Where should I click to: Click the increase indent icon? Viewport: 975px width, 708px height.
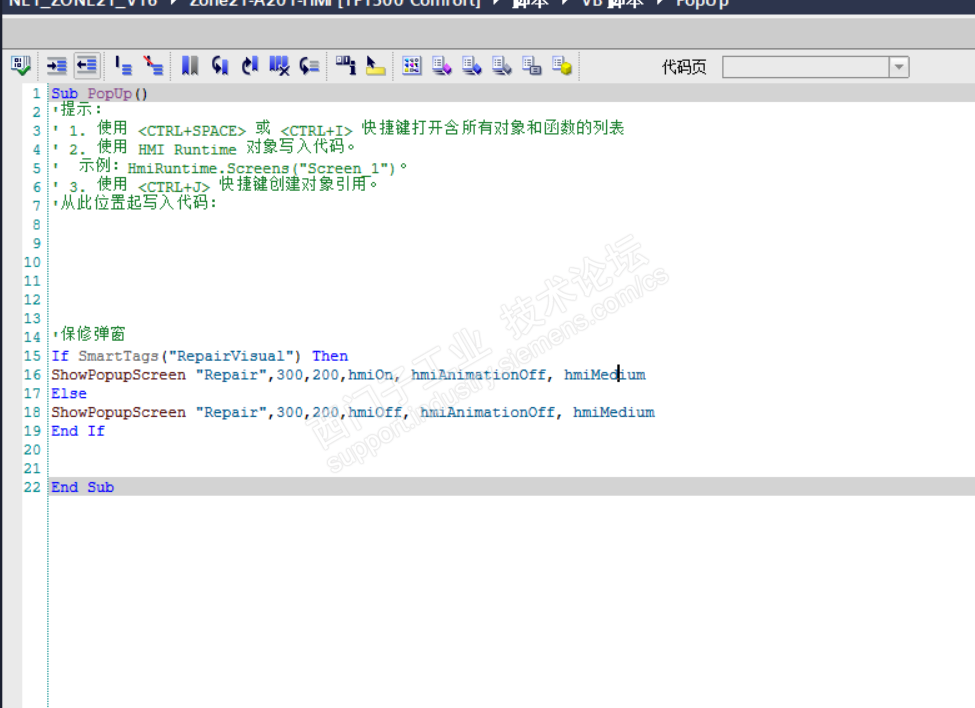pyautogui.click(x=57, y=65)
